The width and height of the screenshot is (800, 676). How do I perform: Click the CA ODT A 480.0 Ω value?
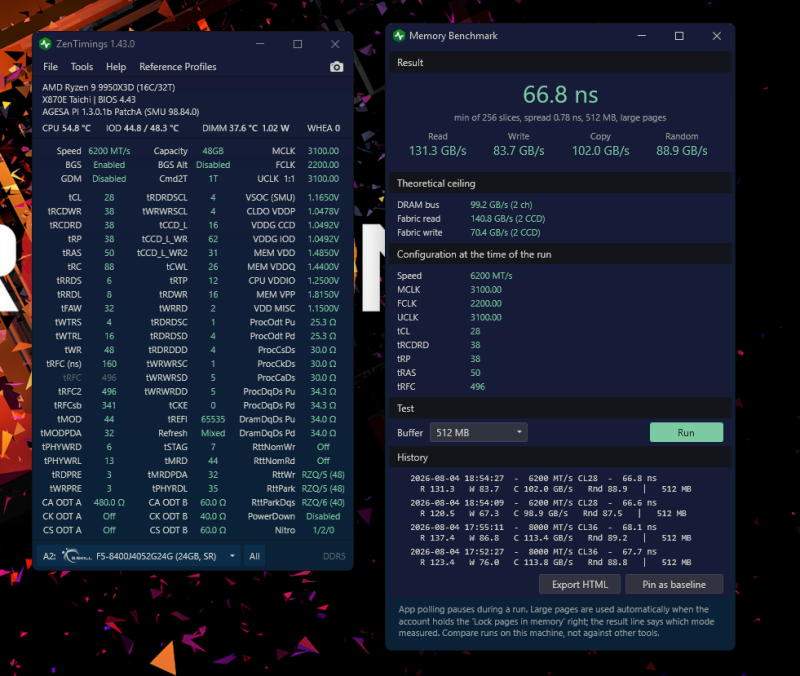pyautogui.click(x=109, y=503)
